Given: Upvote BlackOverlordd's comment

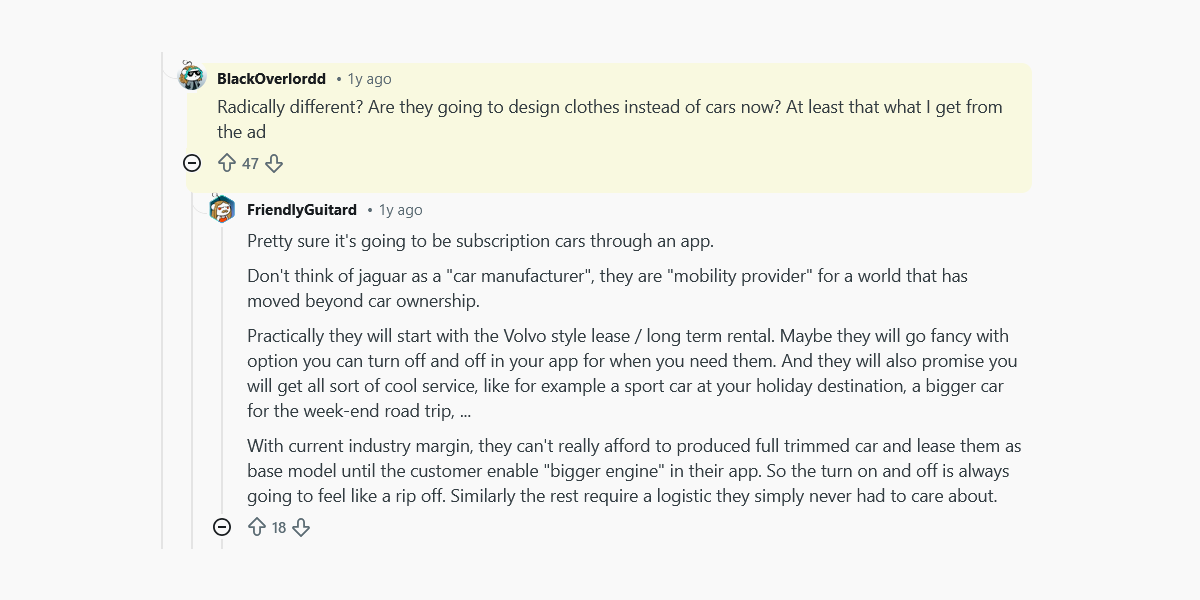Looking at the screenshot, I should [226, 162].
